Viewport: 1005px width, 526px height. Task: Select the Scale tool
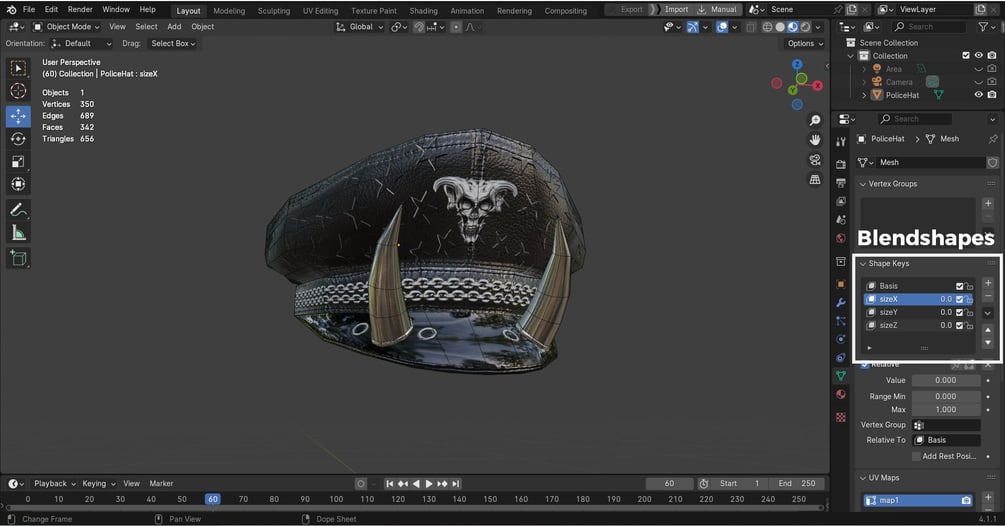[x=18, y=161]
